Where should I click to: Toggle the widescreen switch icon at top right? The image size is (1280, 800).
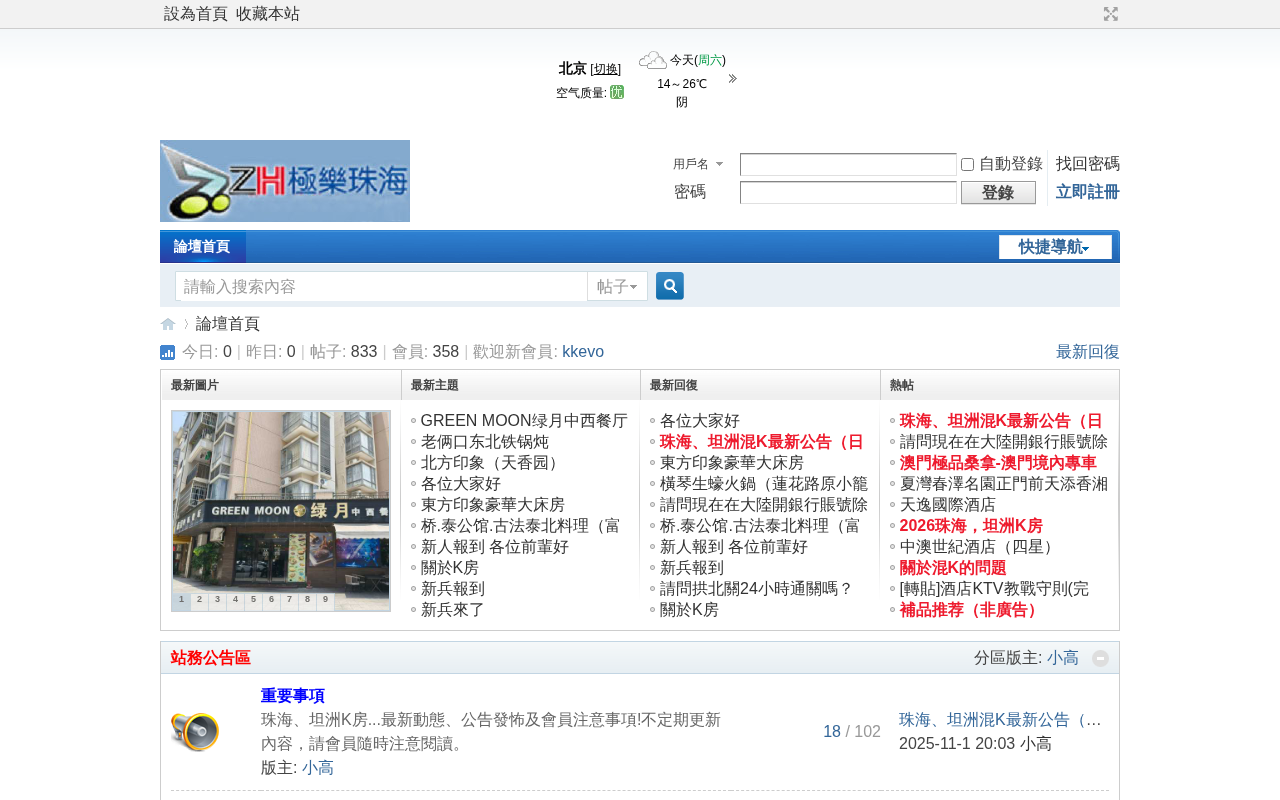(x=1111, y=14)
